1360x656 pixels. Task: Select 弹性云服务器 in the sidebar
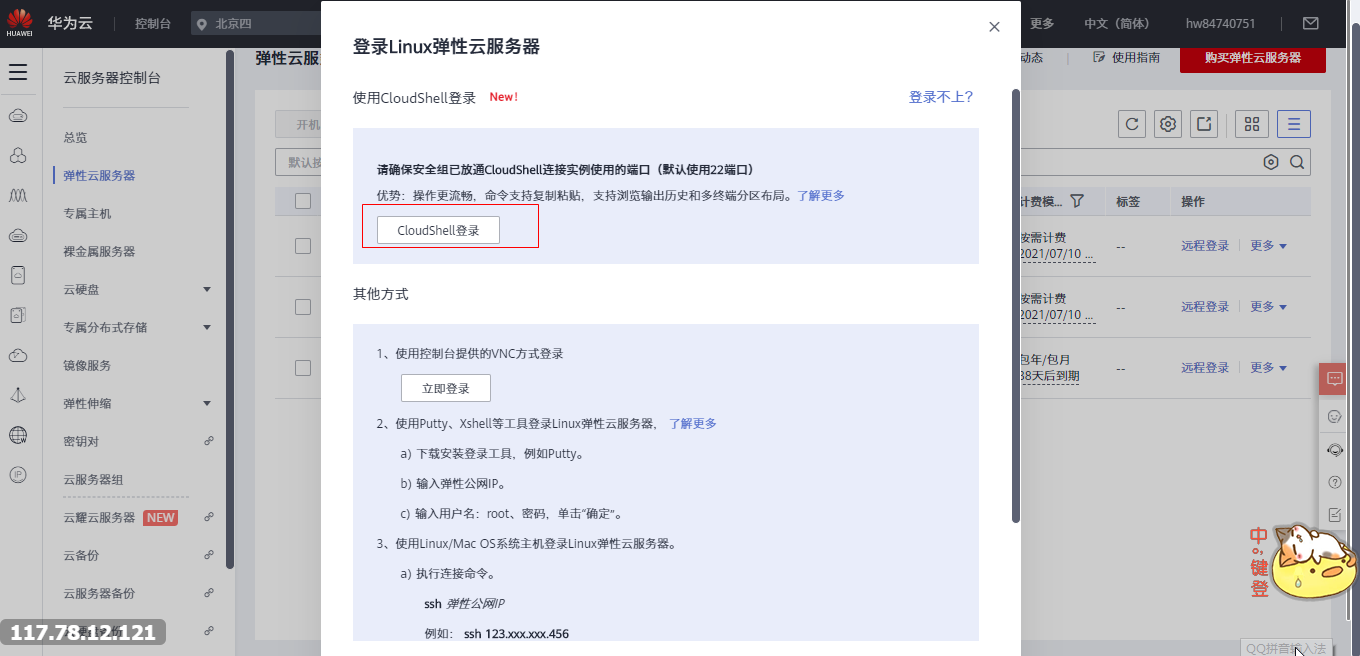point(99,175)
